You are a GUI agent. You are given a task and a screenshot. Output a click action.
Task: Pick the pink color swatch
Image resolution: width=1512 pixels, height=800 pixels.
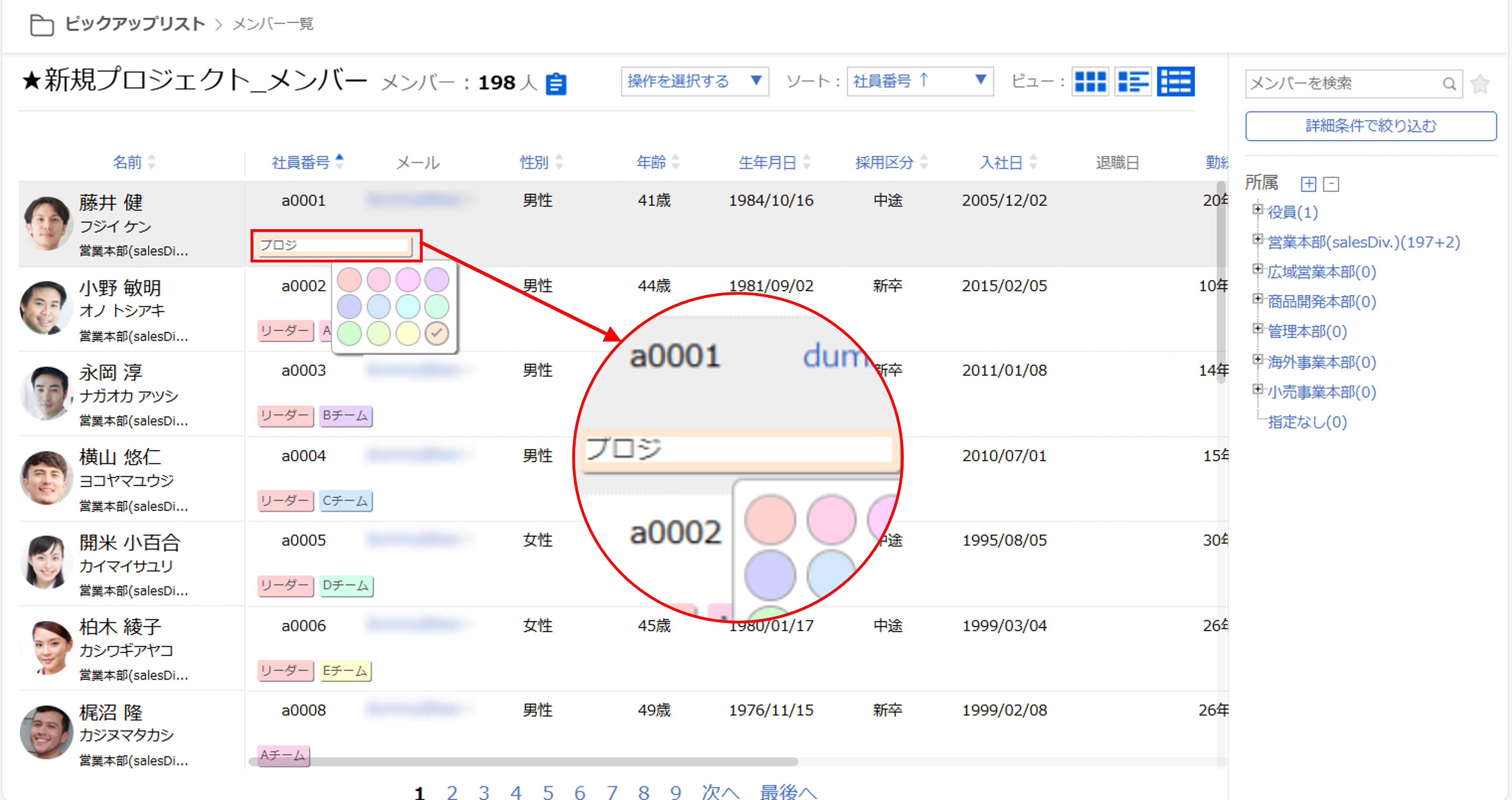(379, 280)
